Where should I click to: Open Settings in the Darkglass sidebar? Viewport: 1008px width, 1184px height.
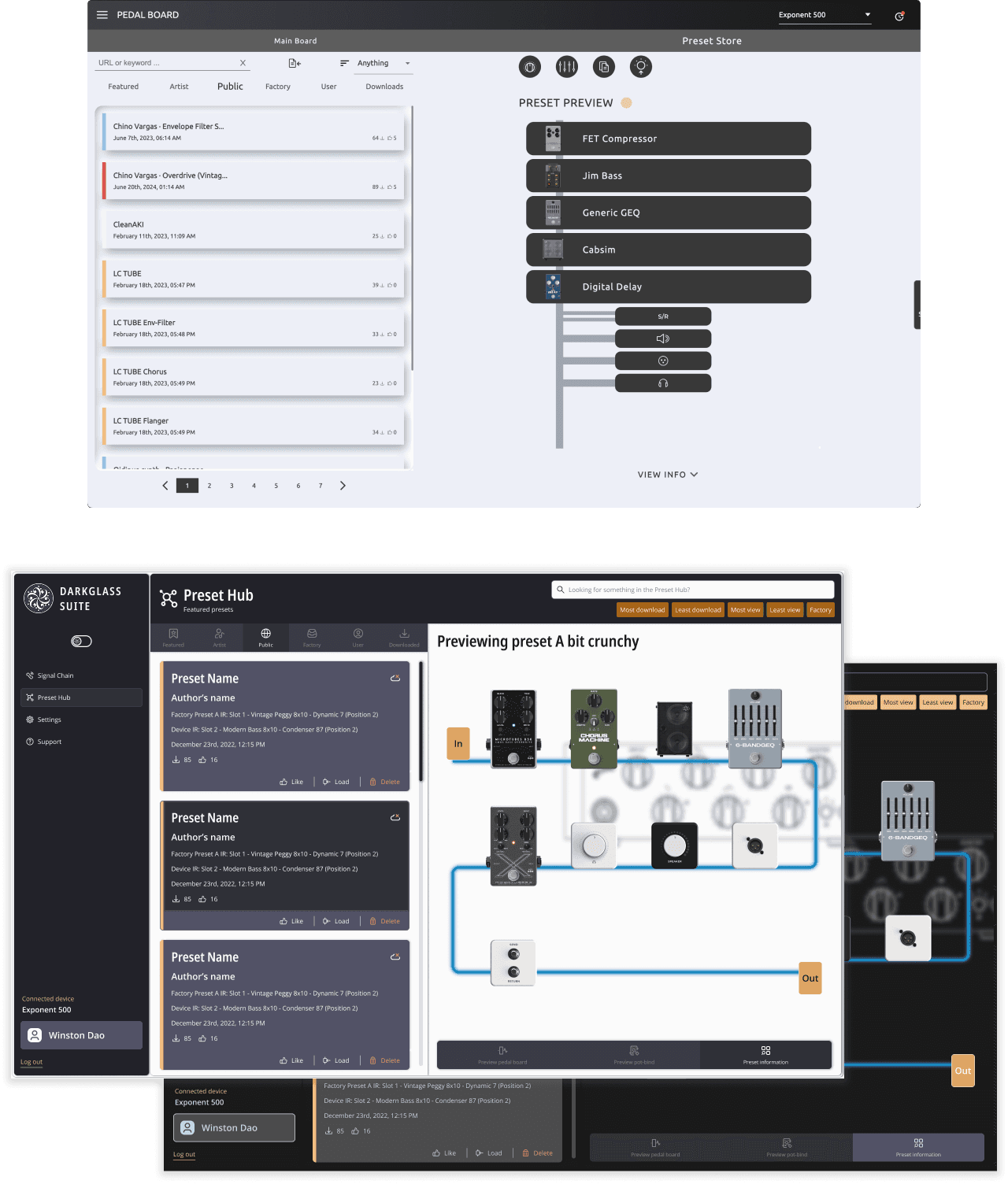point(81,720)
